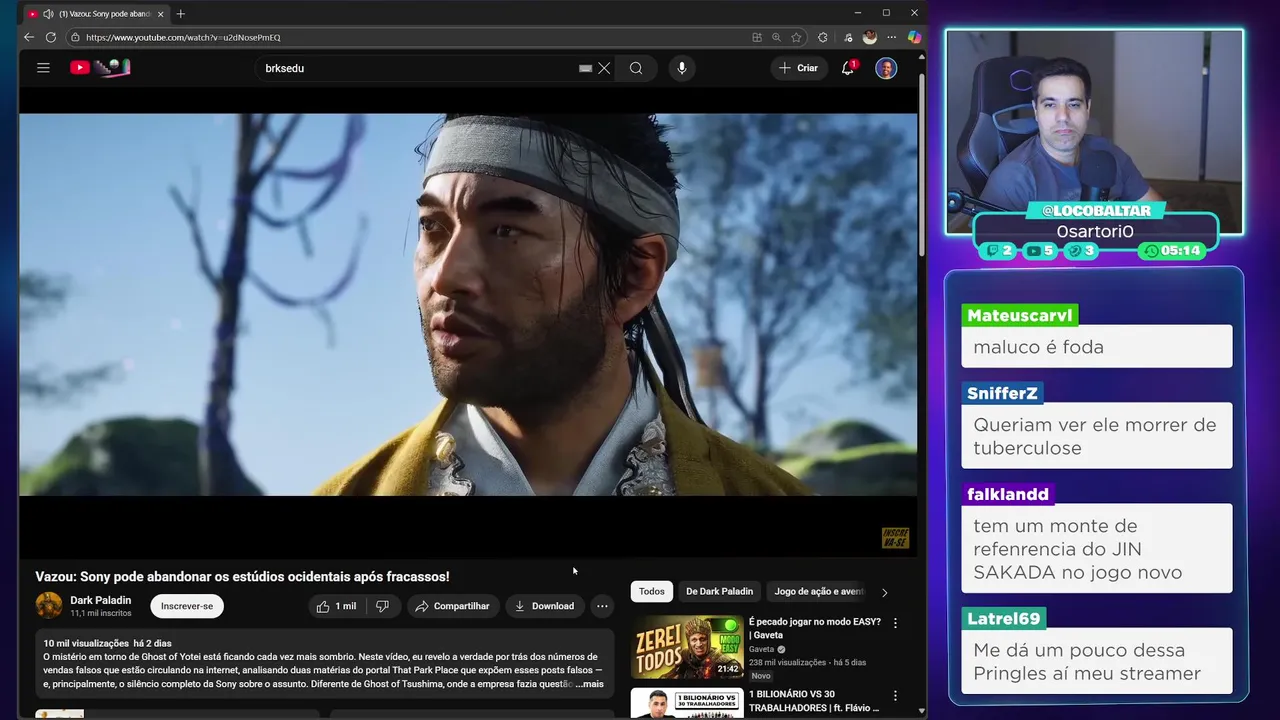This screenshot has height=720, width=1280.
Task: Open the apps/split view icon in address bar
Action: [757, 37]
